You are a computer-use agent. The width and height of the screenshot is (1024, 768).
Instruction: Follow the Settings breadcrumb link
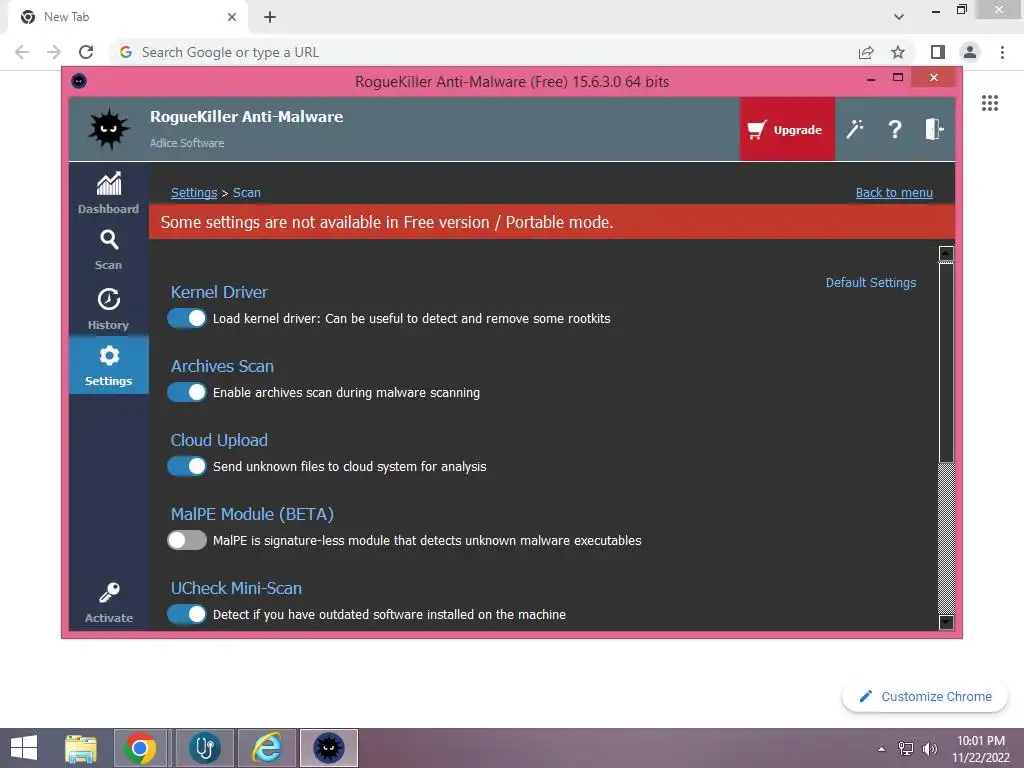click(194, 193)
